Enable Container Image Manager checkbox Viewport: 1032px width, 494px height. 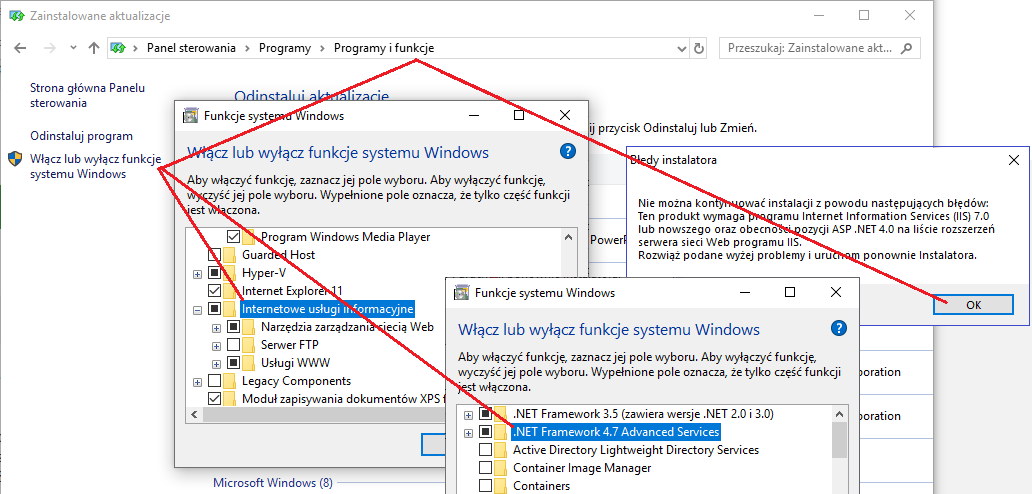[485, 468]
